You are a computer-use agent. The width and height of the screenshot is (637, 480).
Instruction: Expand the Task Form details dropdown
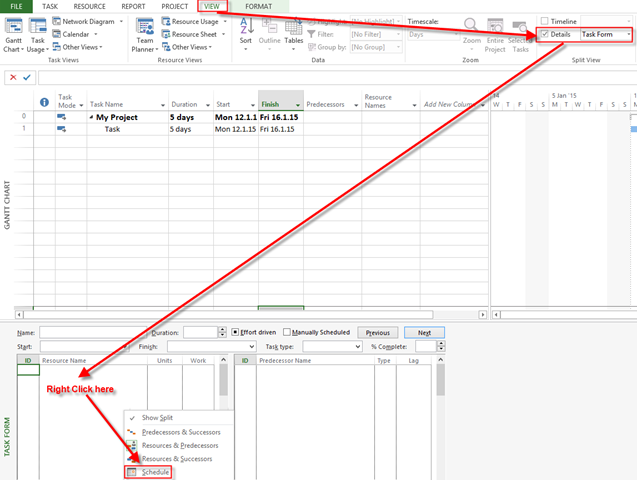click(629, 35)
